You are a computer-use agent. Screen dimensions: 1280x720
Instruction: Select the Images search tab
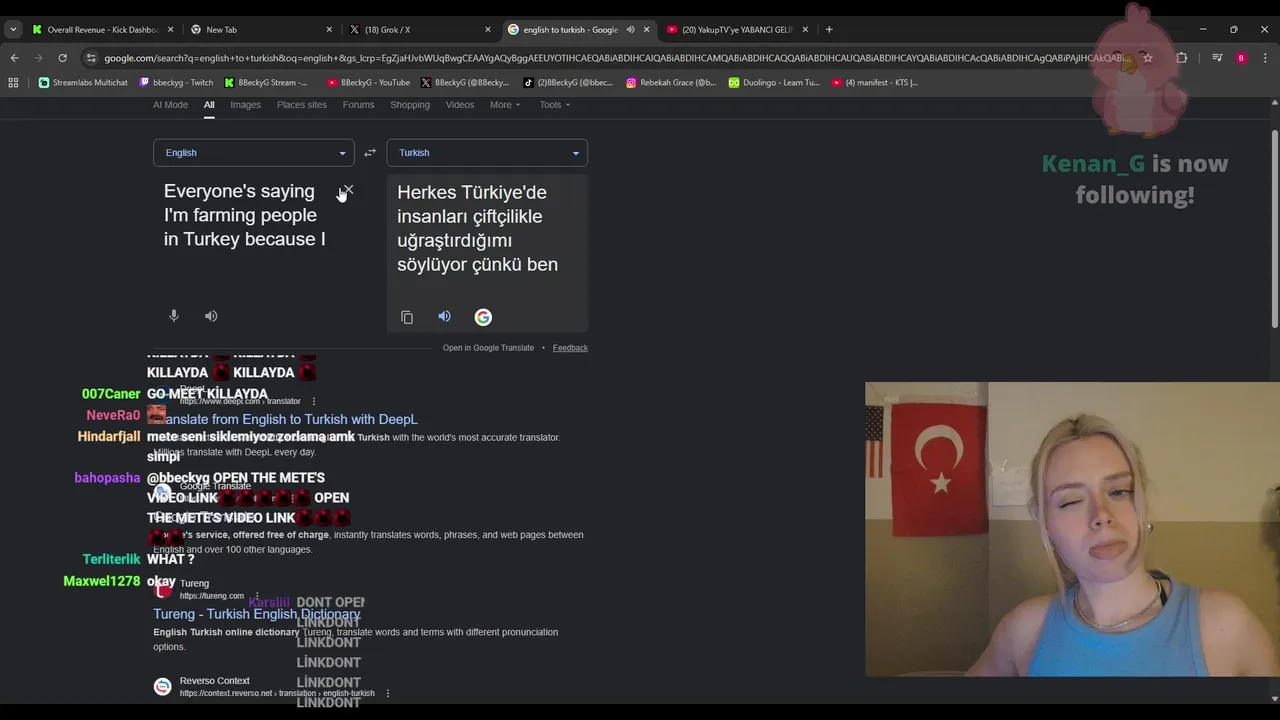(245, 104)
